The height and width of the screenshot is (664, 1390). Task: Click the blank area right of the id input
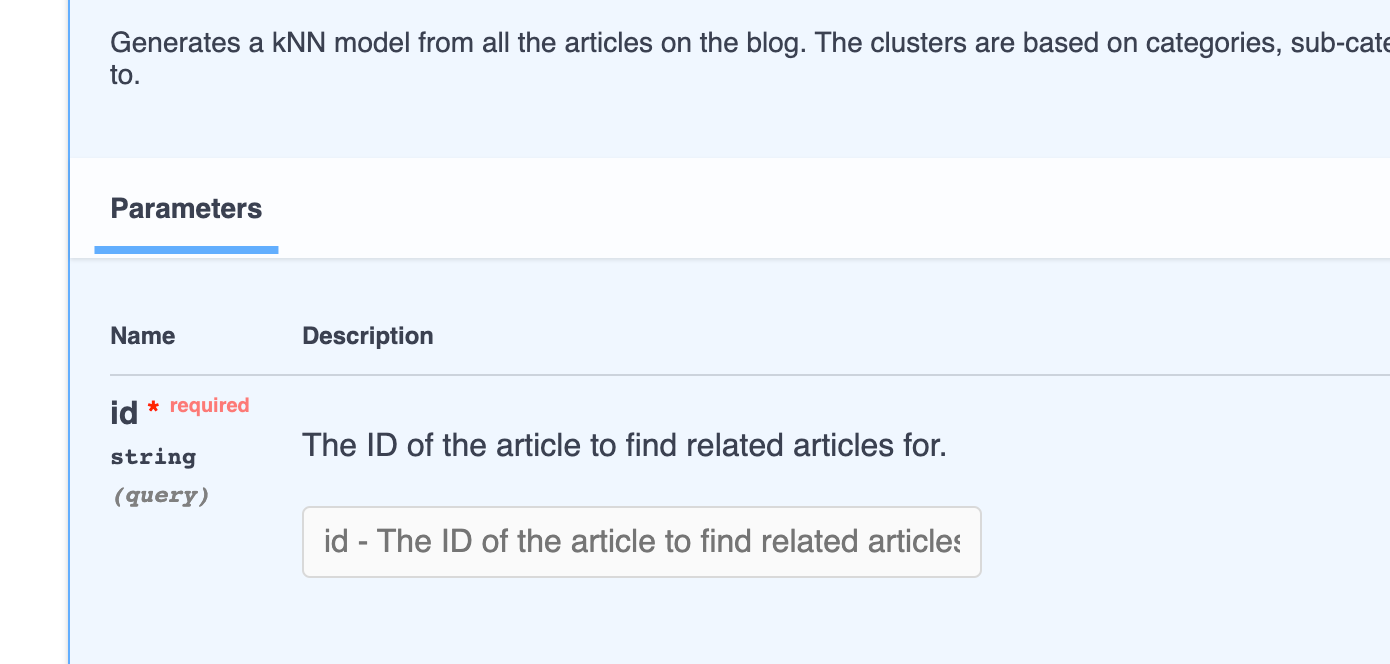(1186, 542)
